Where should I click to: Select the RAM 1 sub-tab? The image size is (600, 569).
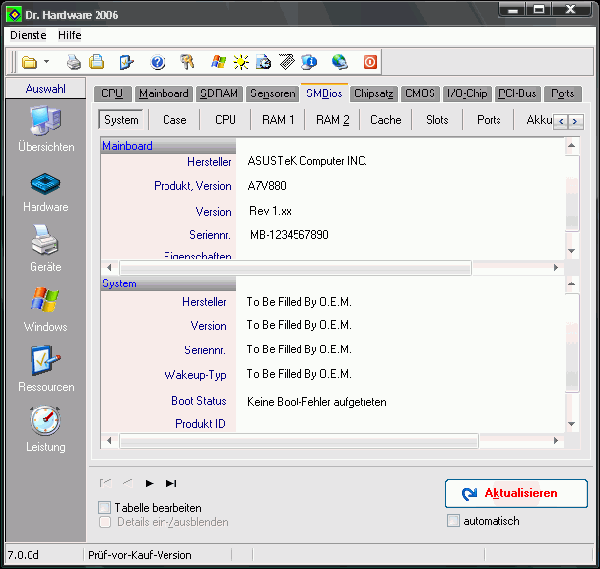(x=278, y=120)
